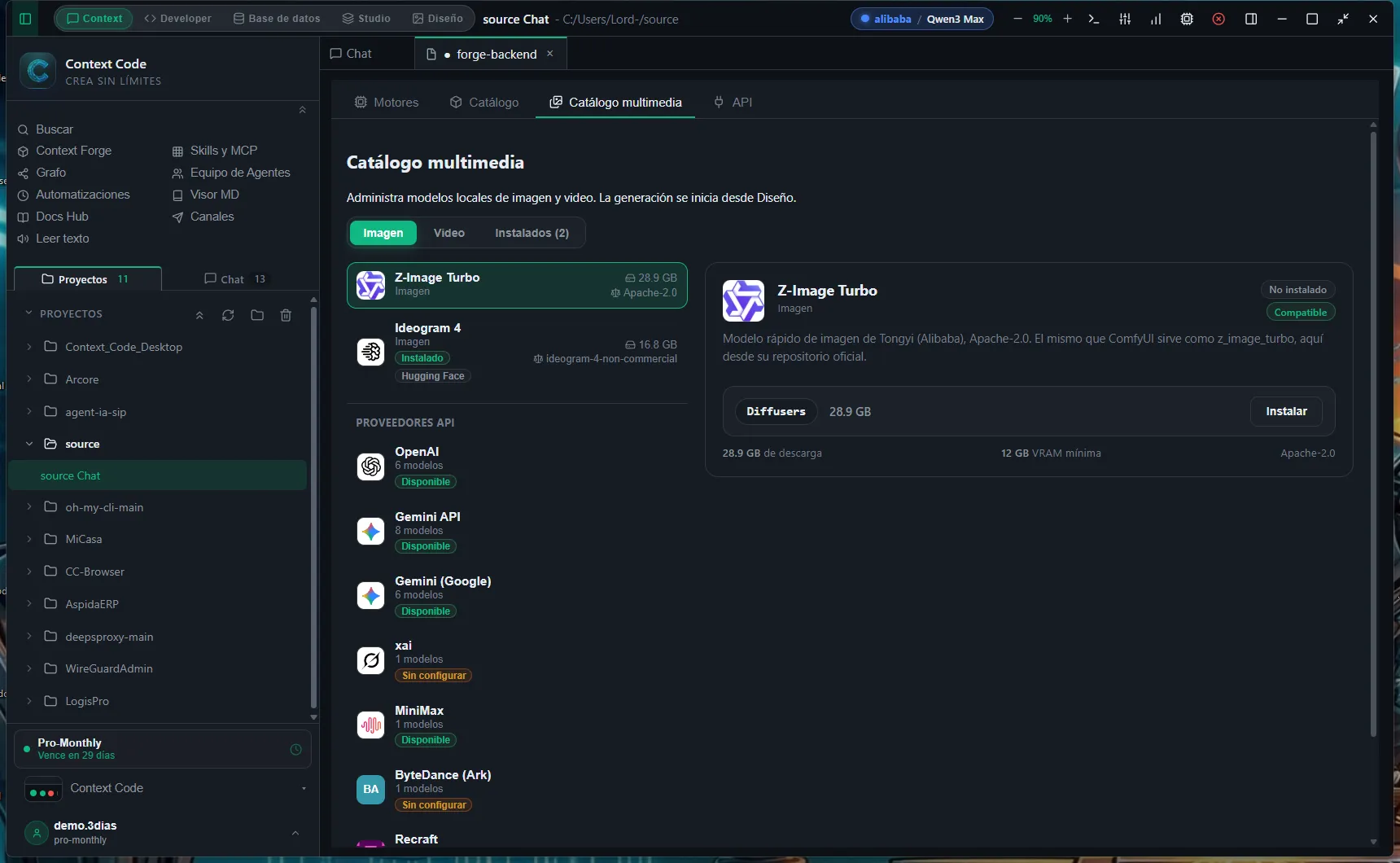This screenshot has height=863, width=1400.
Task: Expand the Context_Code_Desktop project
Action: coord(29,346)
